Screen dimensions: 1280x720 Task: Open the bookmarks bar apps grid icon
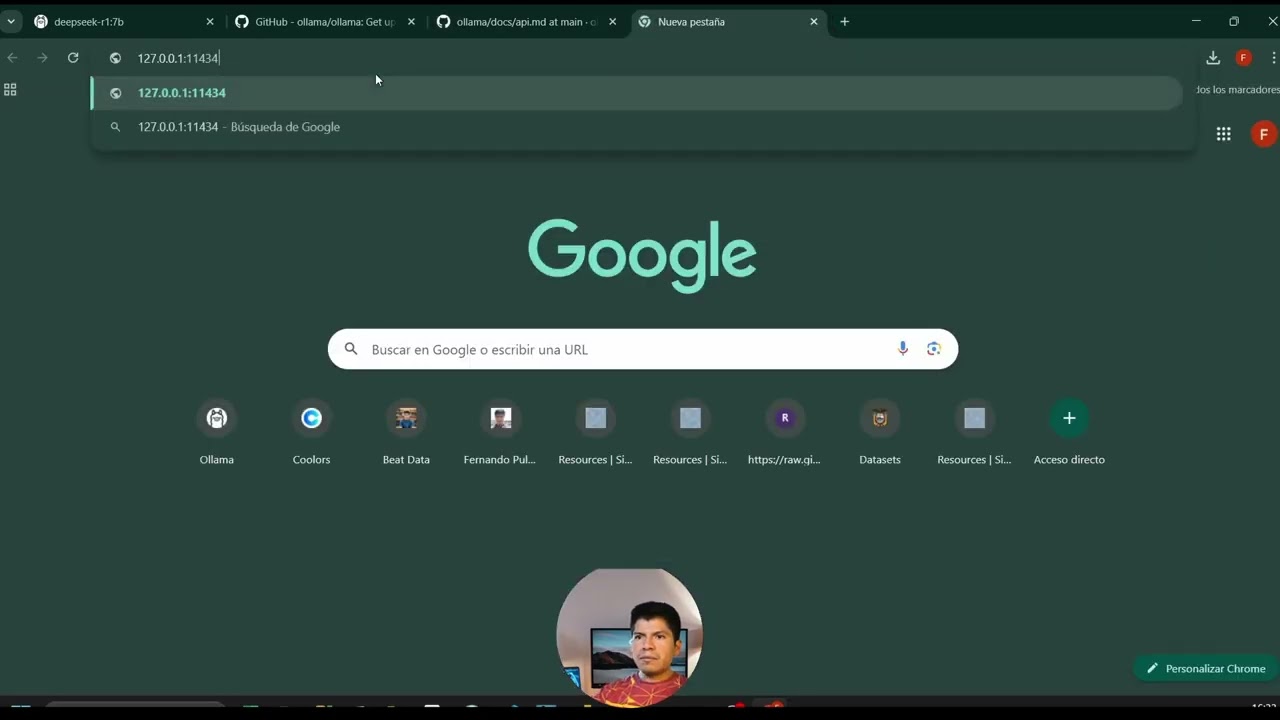10,90
